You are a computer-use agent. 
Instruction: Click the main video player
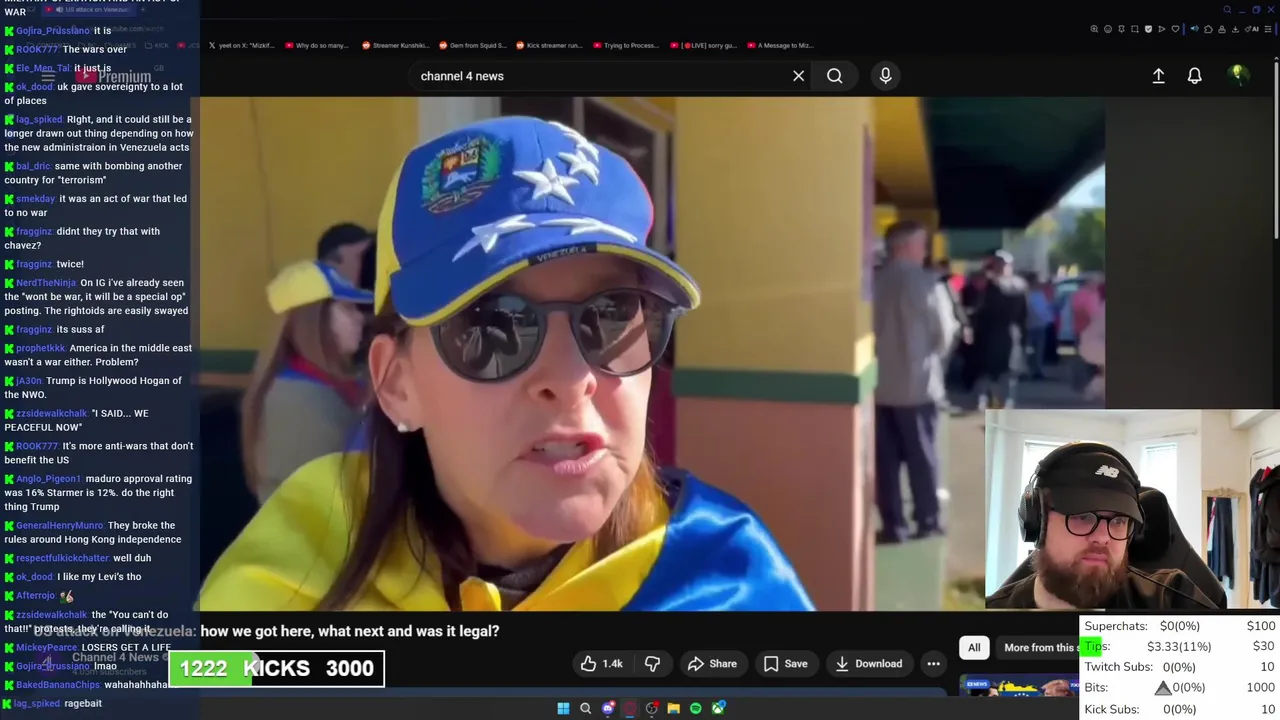pos(652,353)
